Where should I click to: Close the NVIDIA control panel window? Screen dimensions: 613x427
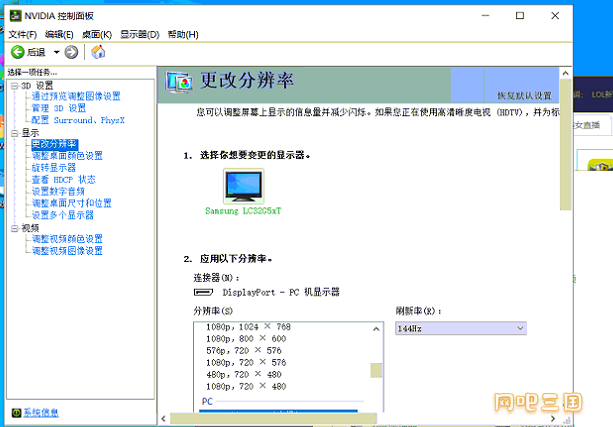pyautogui.click(x=555, y=16)
